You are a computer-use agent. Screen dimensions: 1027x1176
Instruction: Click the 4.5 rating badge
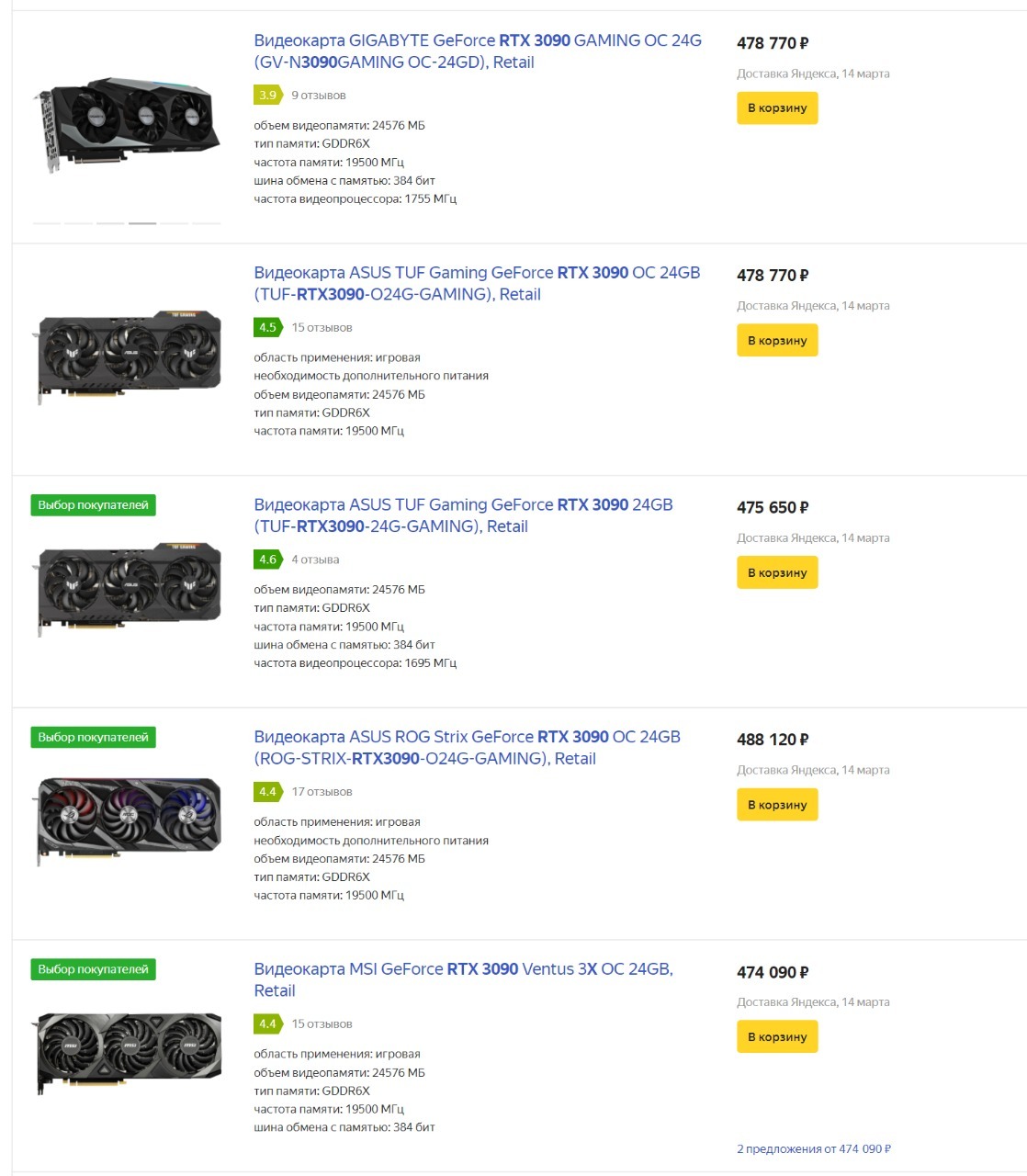(x=266, y=328)
